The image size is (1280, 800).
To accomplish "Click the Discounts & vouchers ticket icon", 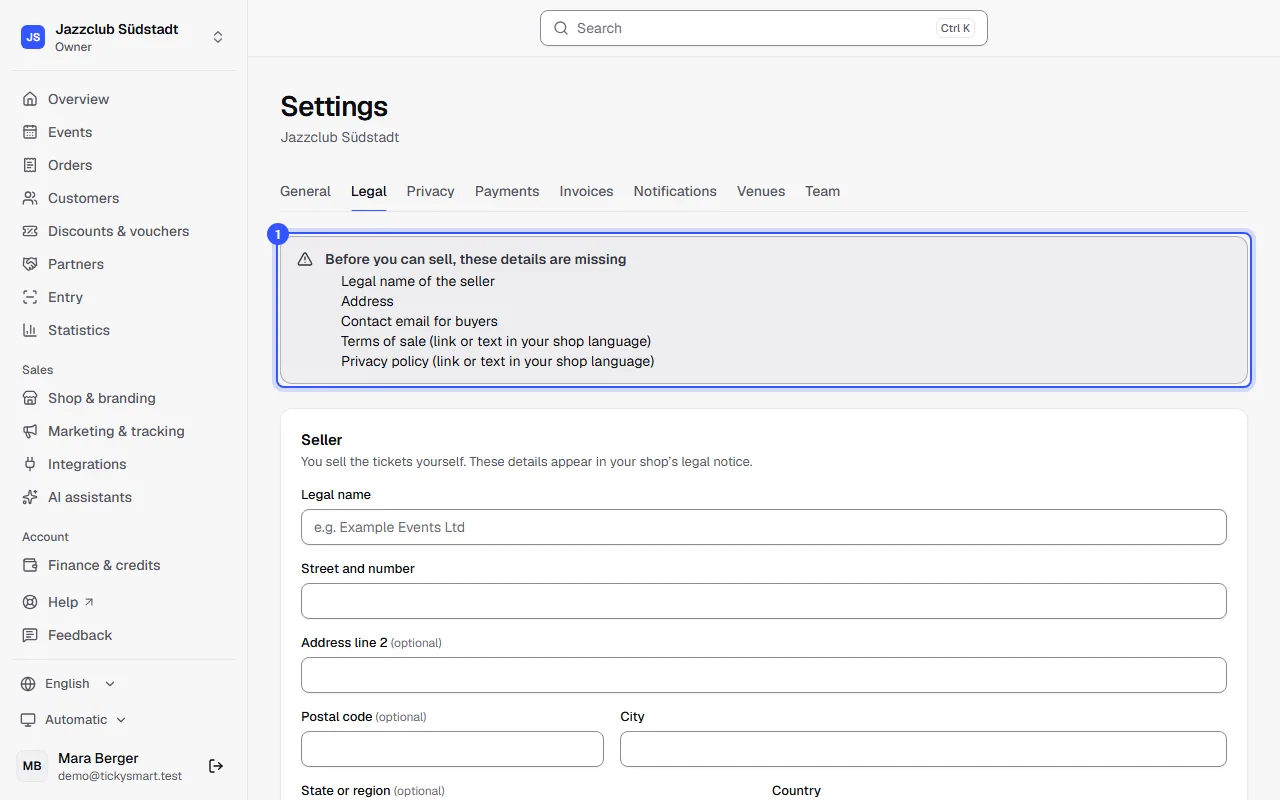I will 30,231.
